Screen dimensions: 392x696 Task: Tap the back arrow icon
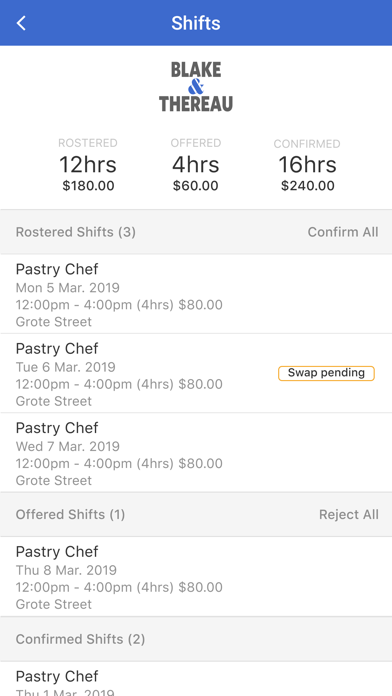(21, 23)
